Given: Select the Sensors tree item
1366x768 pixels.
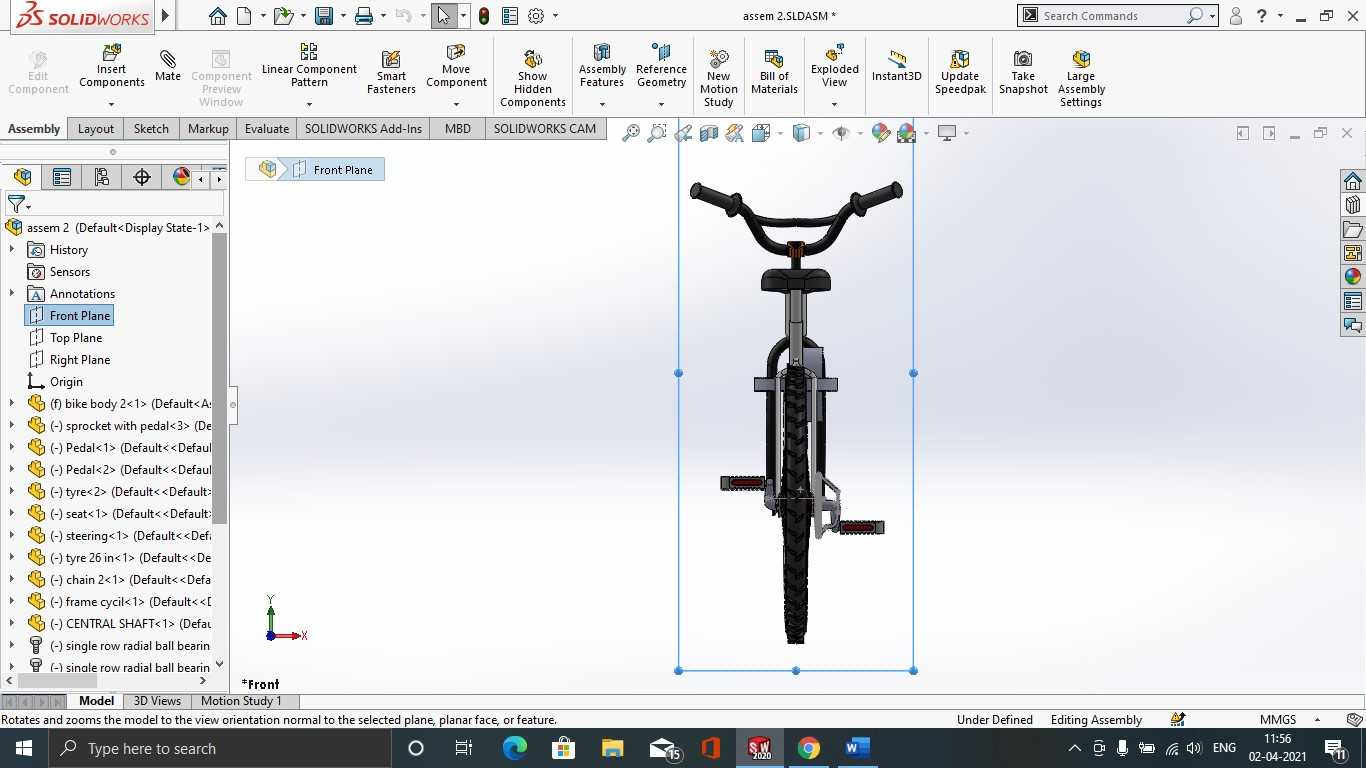Looking at the screenshot, I should coord(70,272).
